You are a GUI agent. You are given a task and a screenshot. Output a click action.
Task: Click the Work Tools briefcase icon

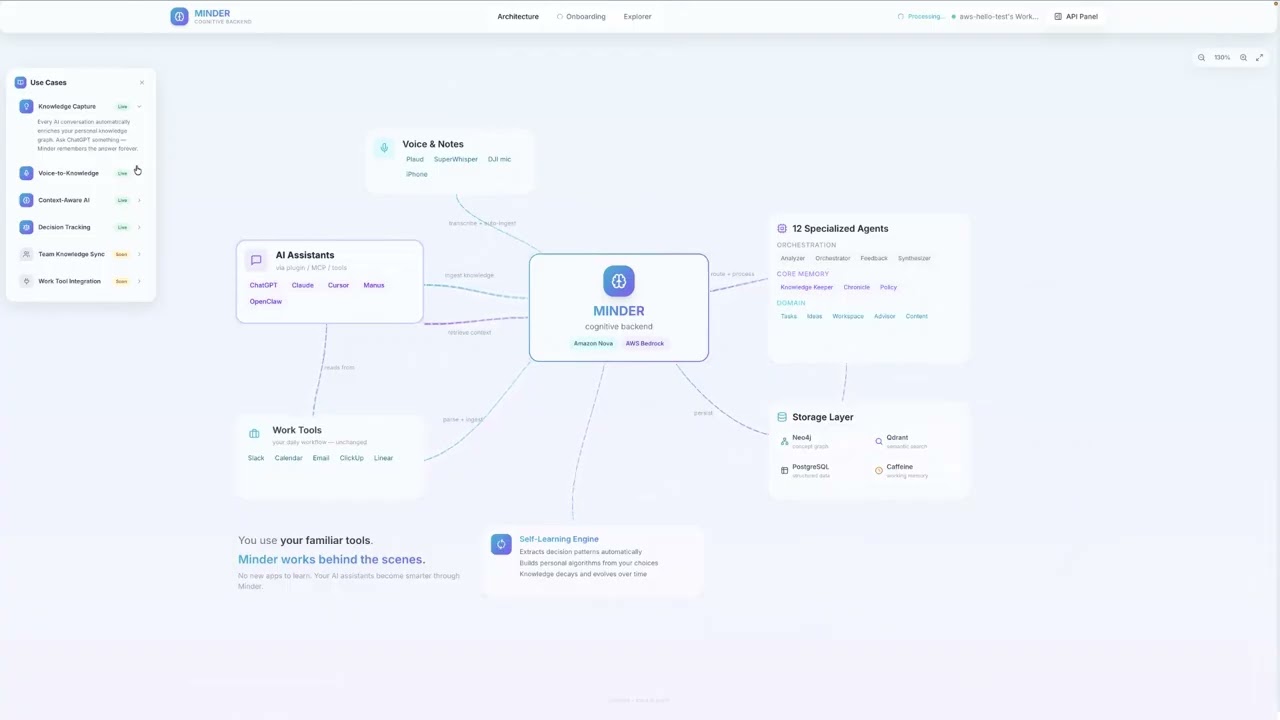pyautogui.click(x=254, y=434)
